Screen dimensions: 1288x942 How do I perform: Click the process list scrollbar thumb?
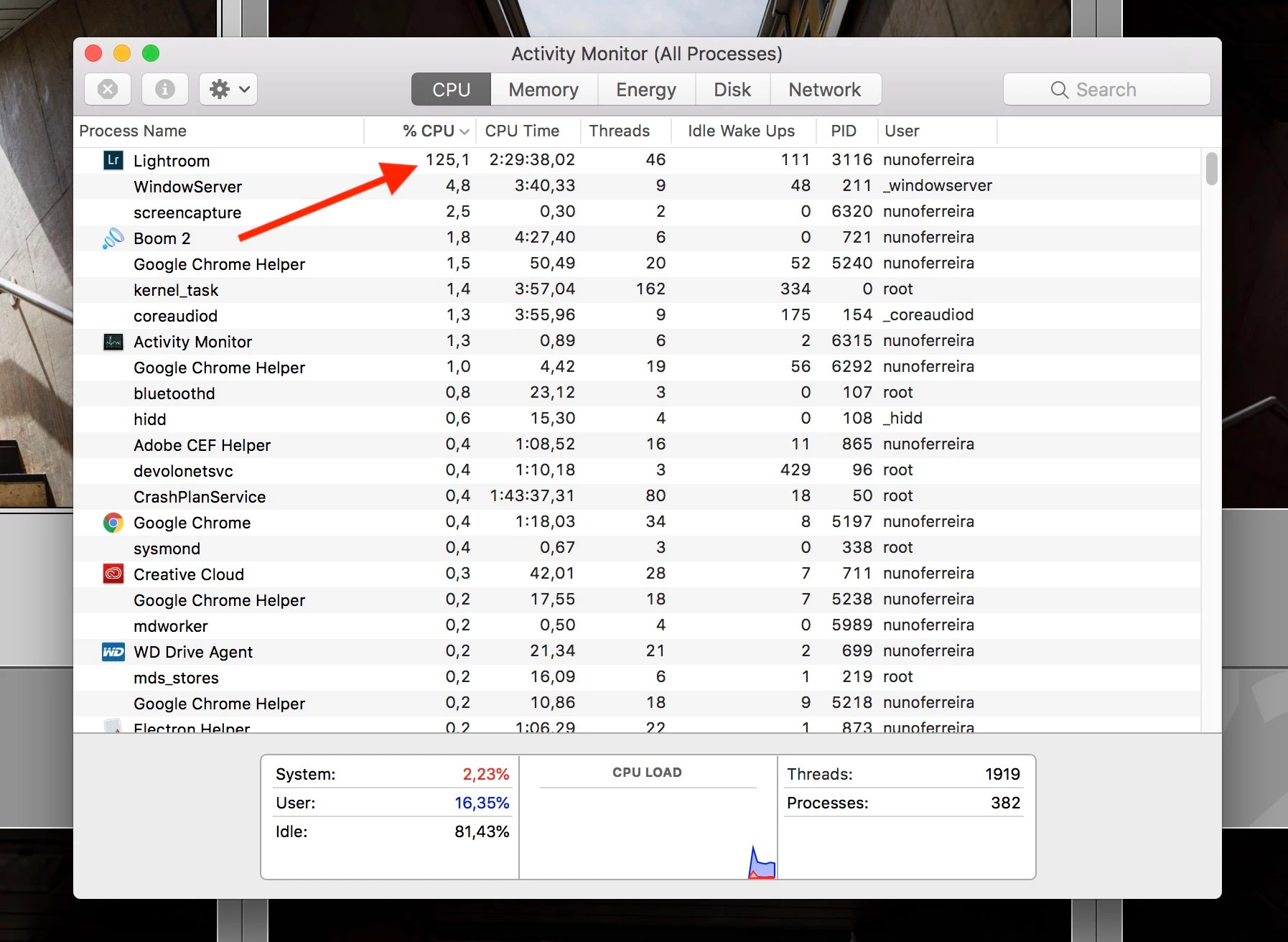tap(1212, 169)
